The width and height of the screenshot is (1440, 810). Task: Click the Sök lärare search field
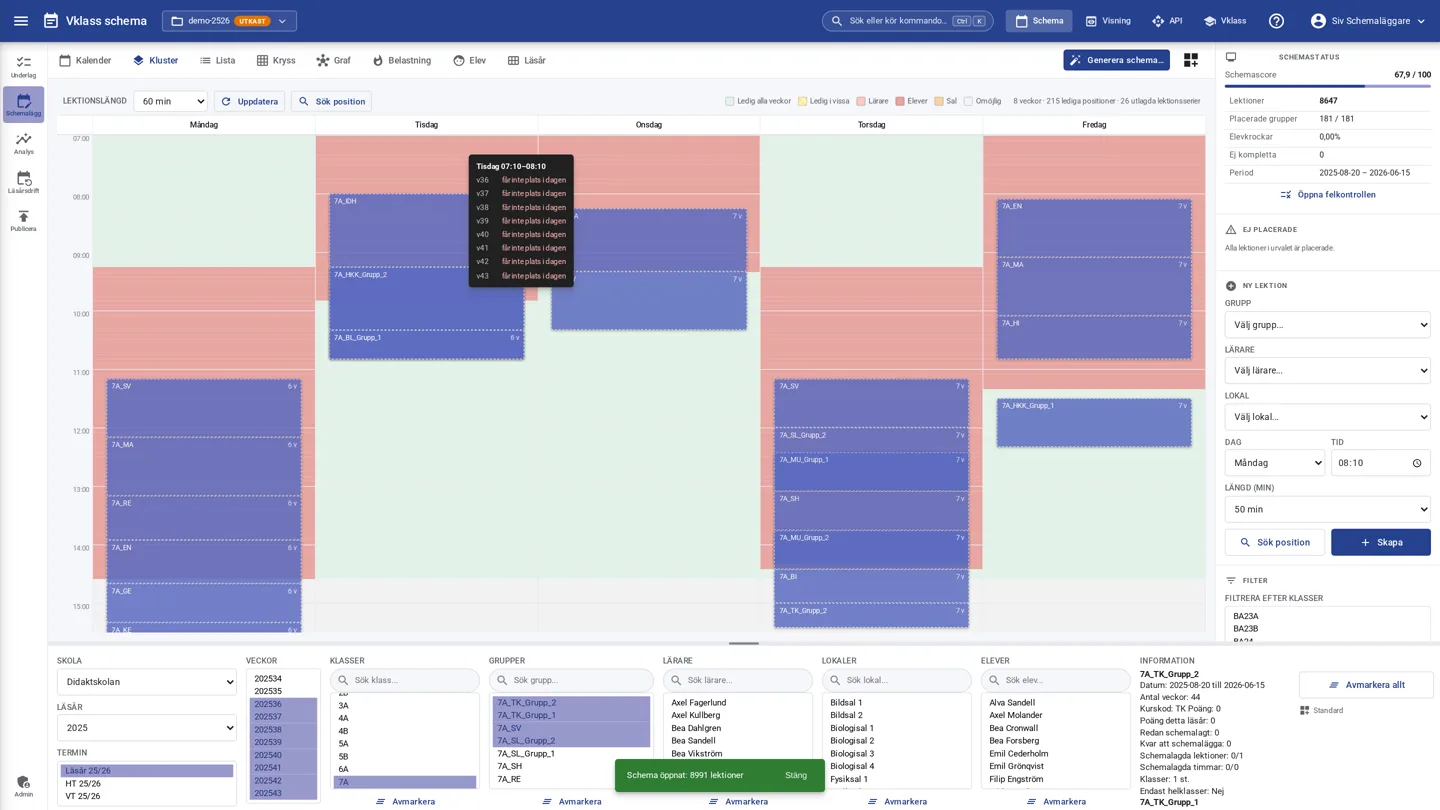click(737, 680)
